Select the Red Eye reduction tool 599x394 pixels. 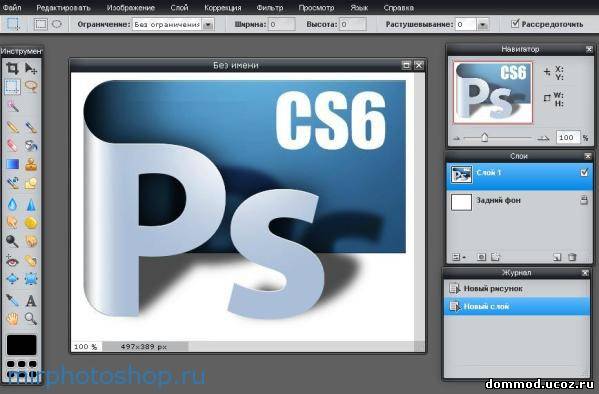coord(13,261)
